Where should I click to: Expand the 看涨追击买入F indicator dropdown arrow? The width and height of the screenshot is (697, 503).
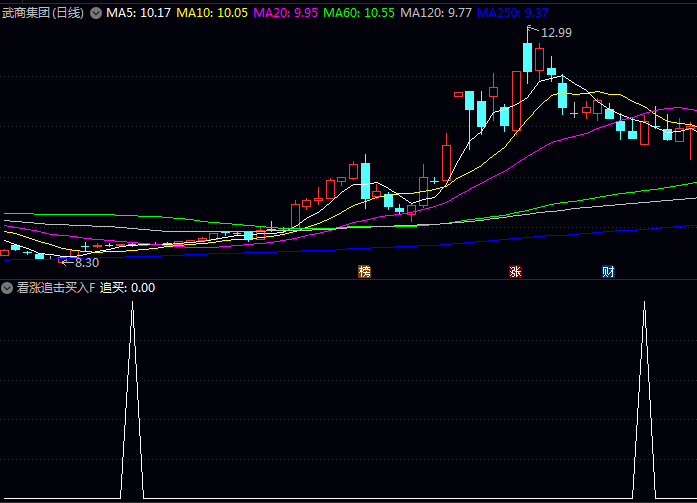point(7,288)
